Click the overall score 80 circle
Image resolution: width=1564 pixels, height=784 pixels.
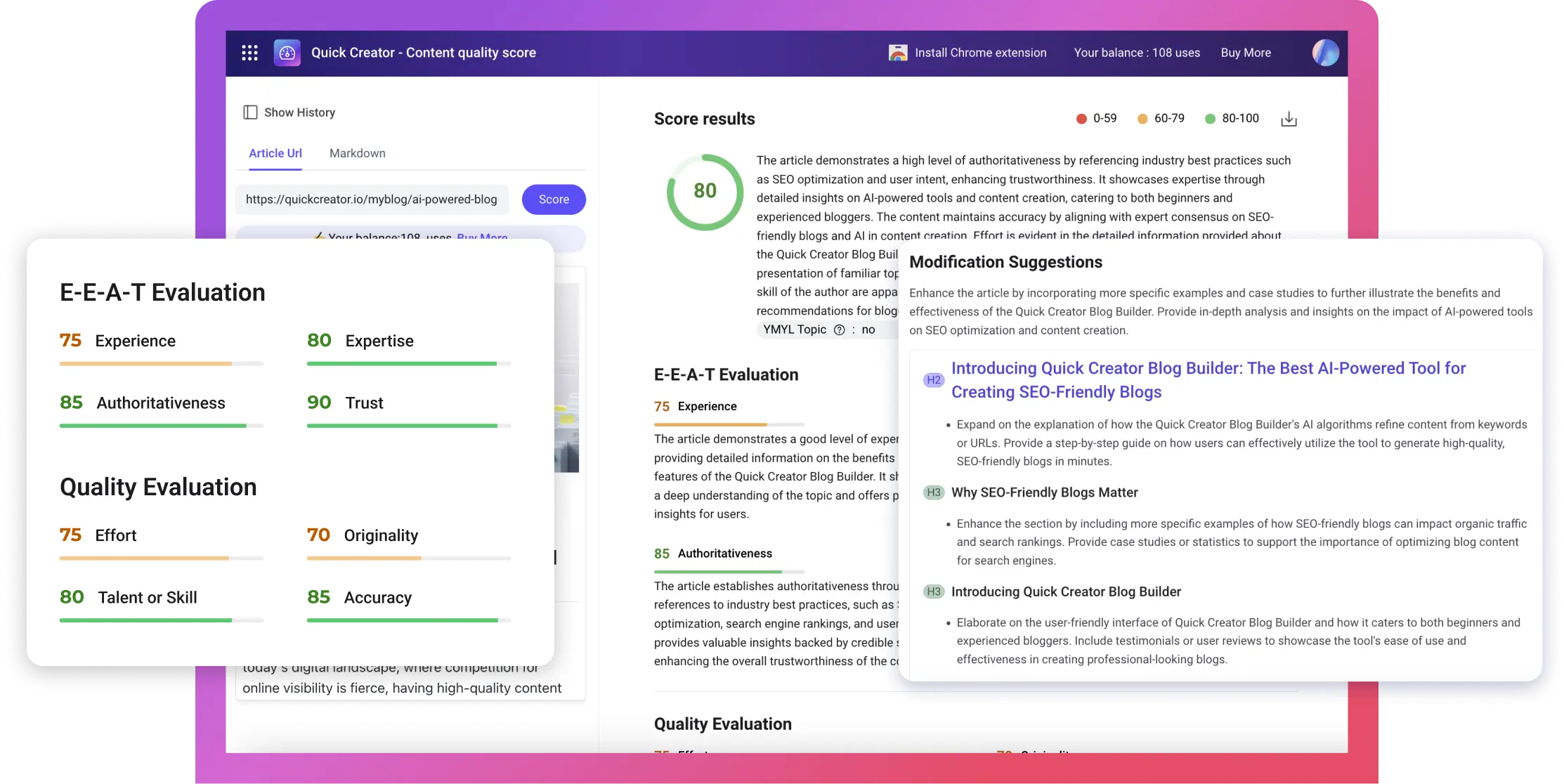click(x=705, y=192)
